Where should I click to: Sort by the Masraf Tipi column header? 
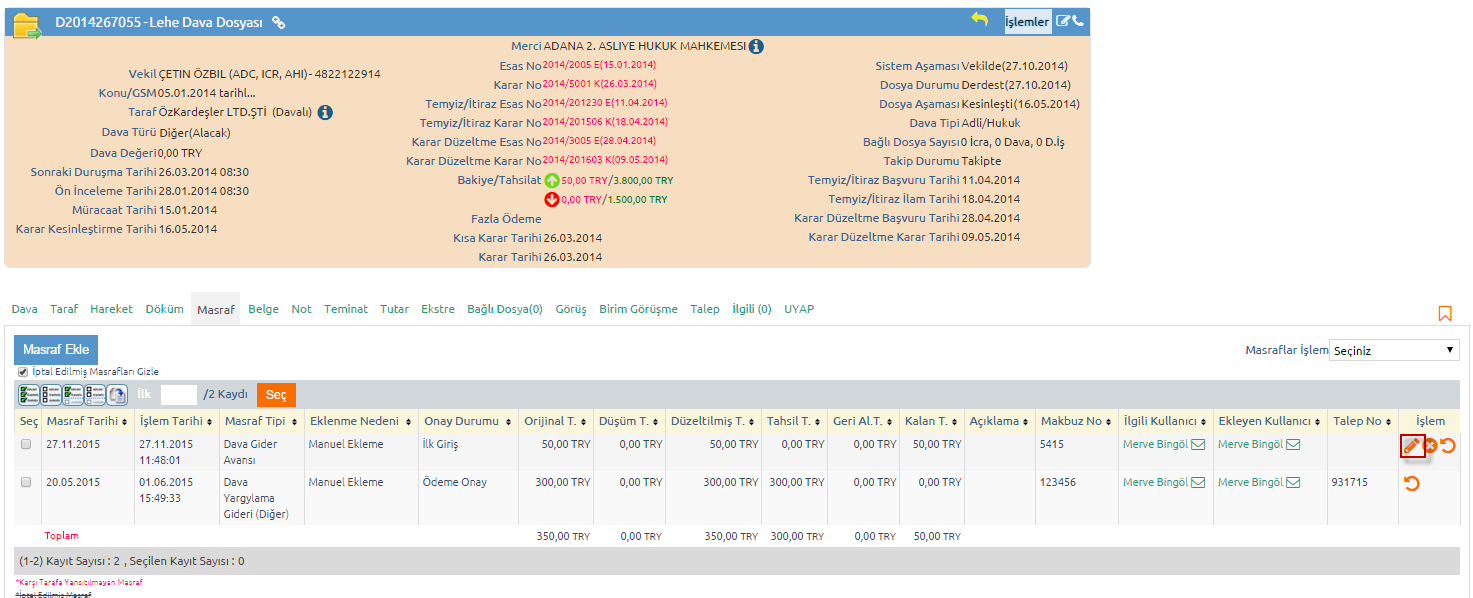tap(261, 421)
